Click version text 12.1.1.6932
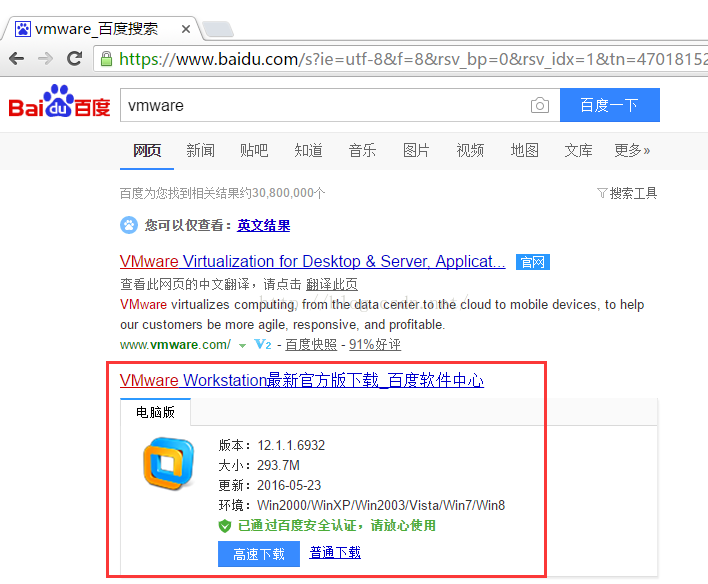 [x=291, y=445]
